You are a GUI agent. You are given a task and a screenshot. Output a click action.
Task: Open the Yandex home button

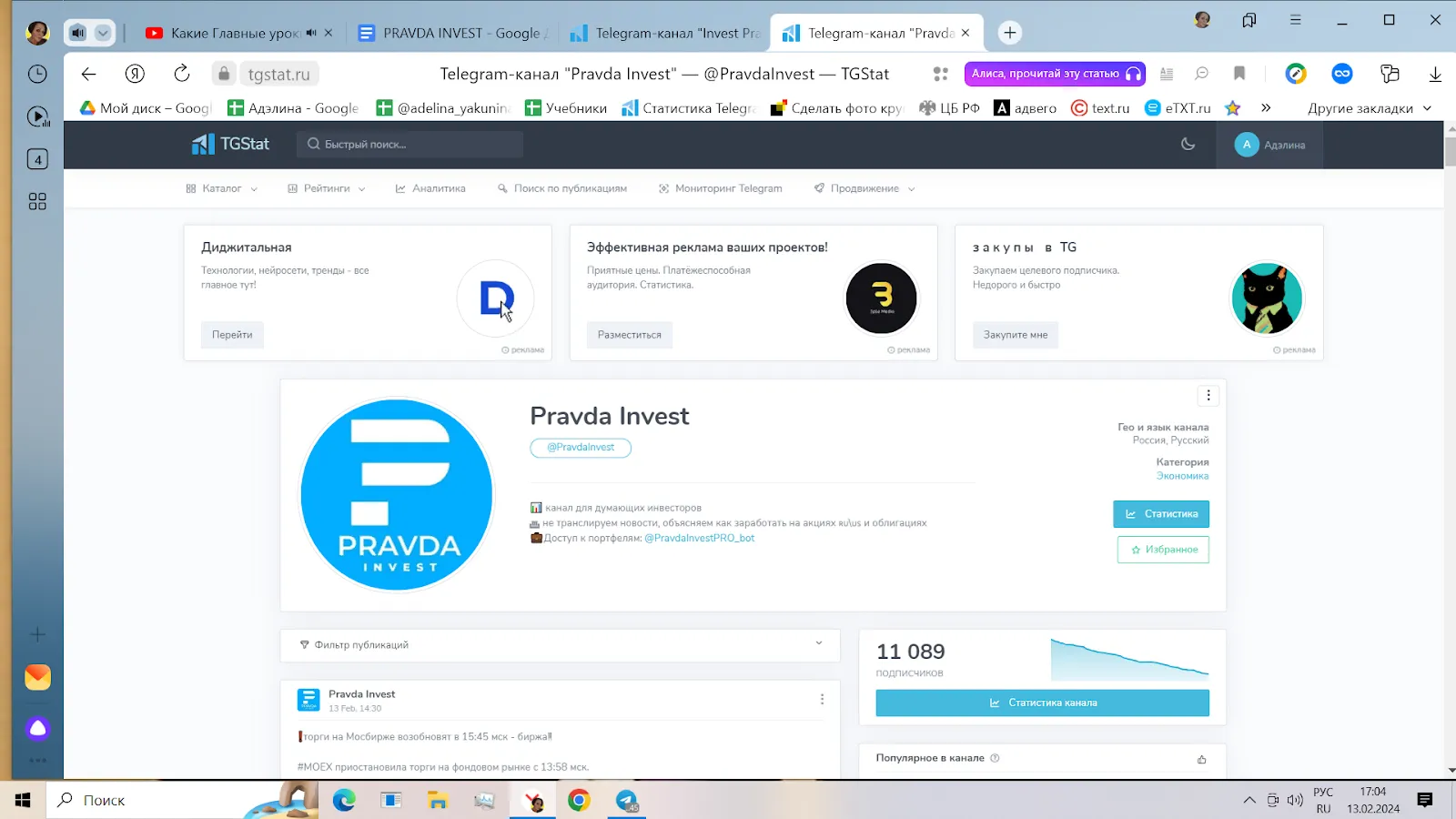[x=135, y=74]
